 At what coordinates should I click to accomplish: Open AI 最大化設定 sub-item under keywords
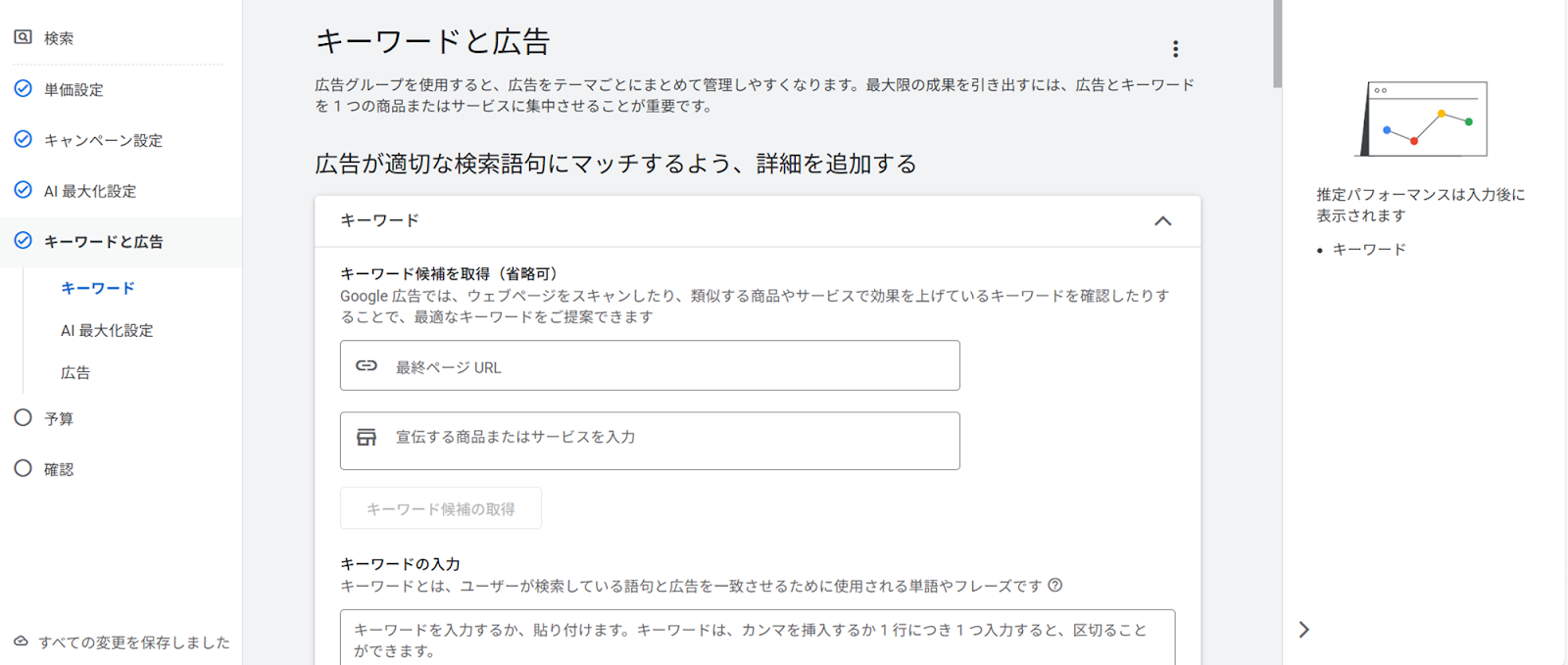tap(107, 330)
